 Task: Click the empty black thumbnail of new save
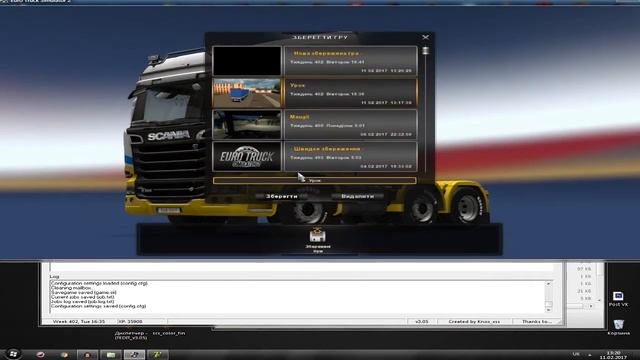[x=247, y=61]
